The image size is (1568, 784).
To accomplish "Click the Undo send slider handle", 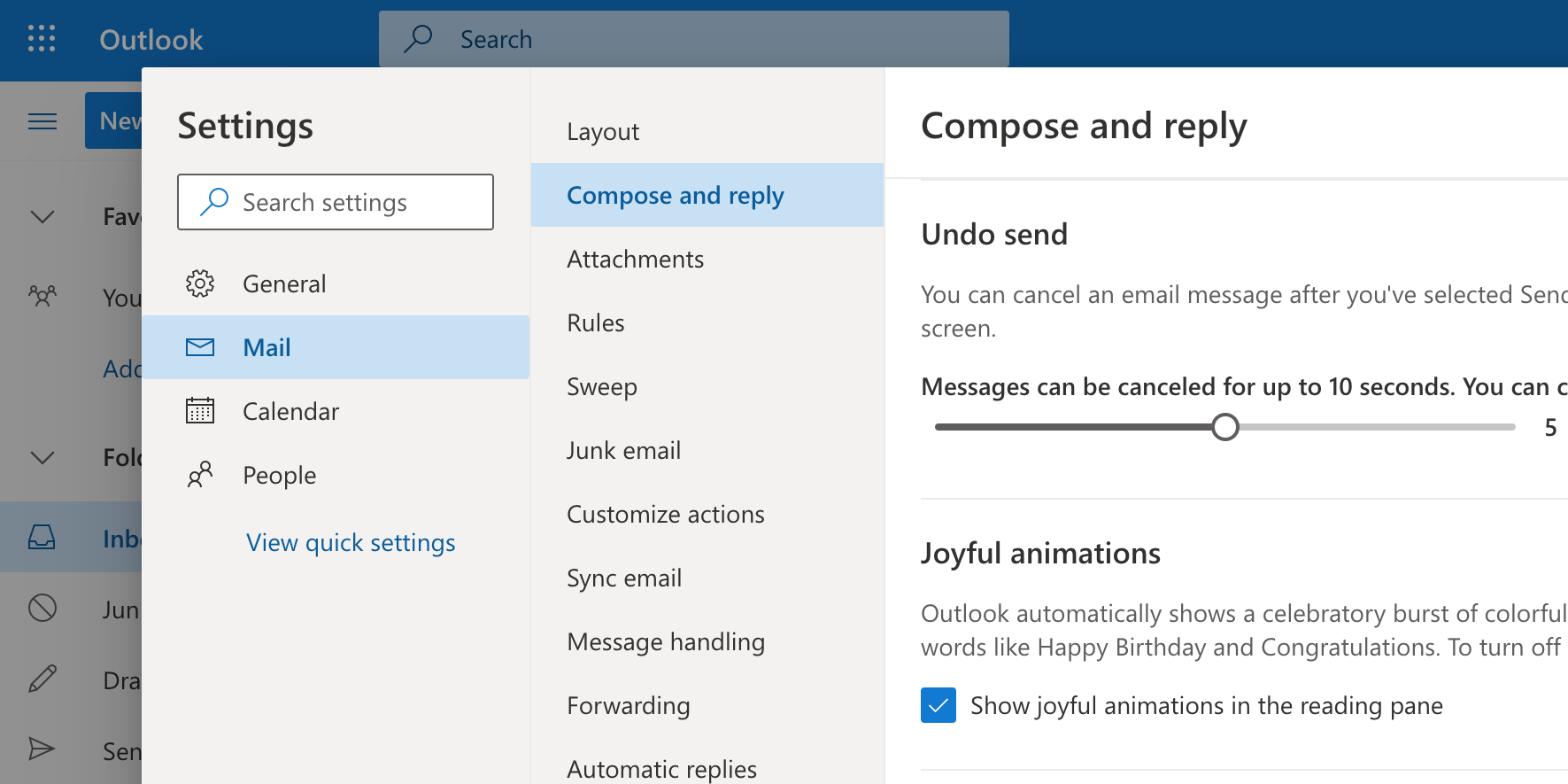I will pyautogui.click(x=1225, y=427).
